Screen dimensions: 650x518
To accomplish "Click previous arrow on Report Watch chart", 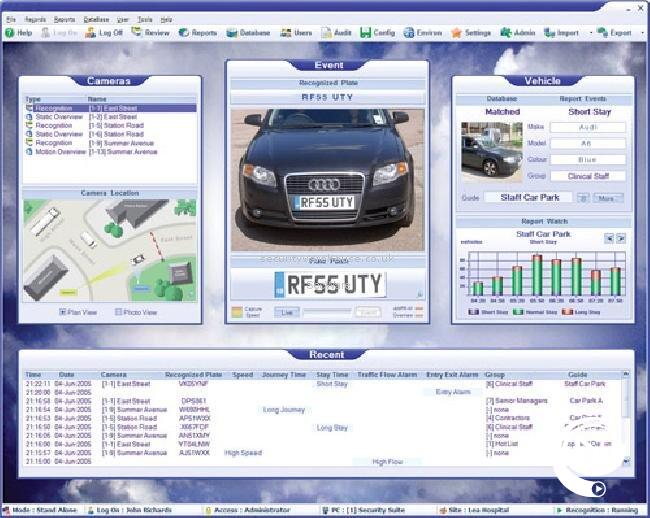I will click(x=608, y=238).
